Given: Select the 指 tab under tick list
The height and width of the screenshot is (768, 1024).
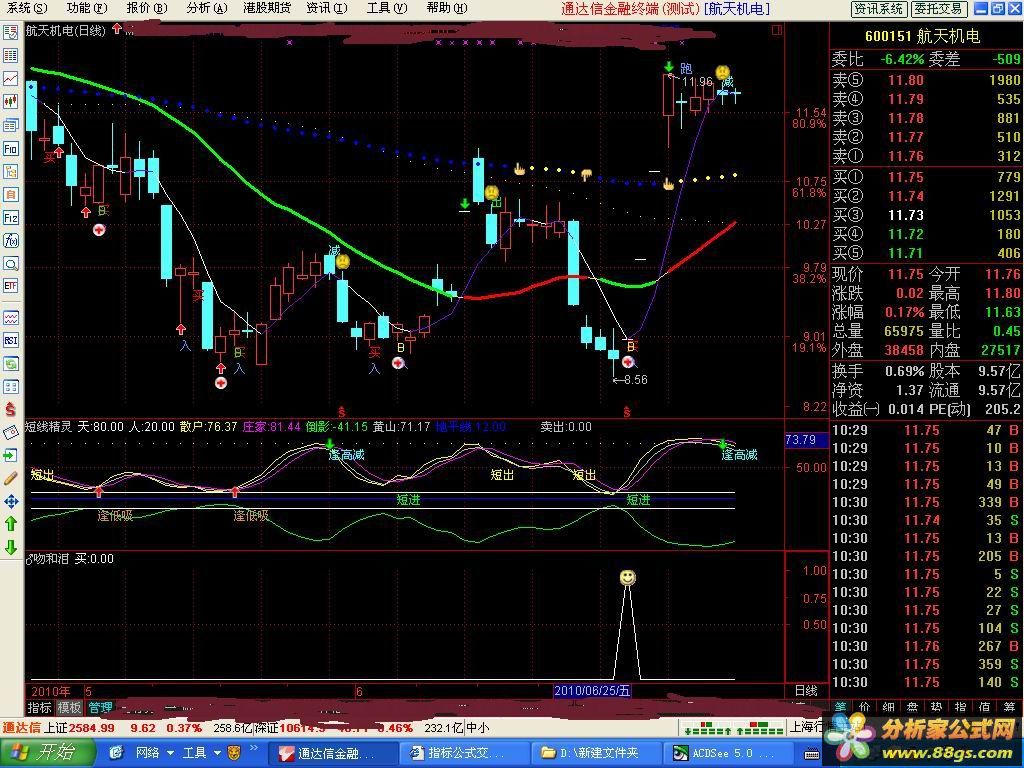Looking at the screenshot, I should tap(961, 707).
